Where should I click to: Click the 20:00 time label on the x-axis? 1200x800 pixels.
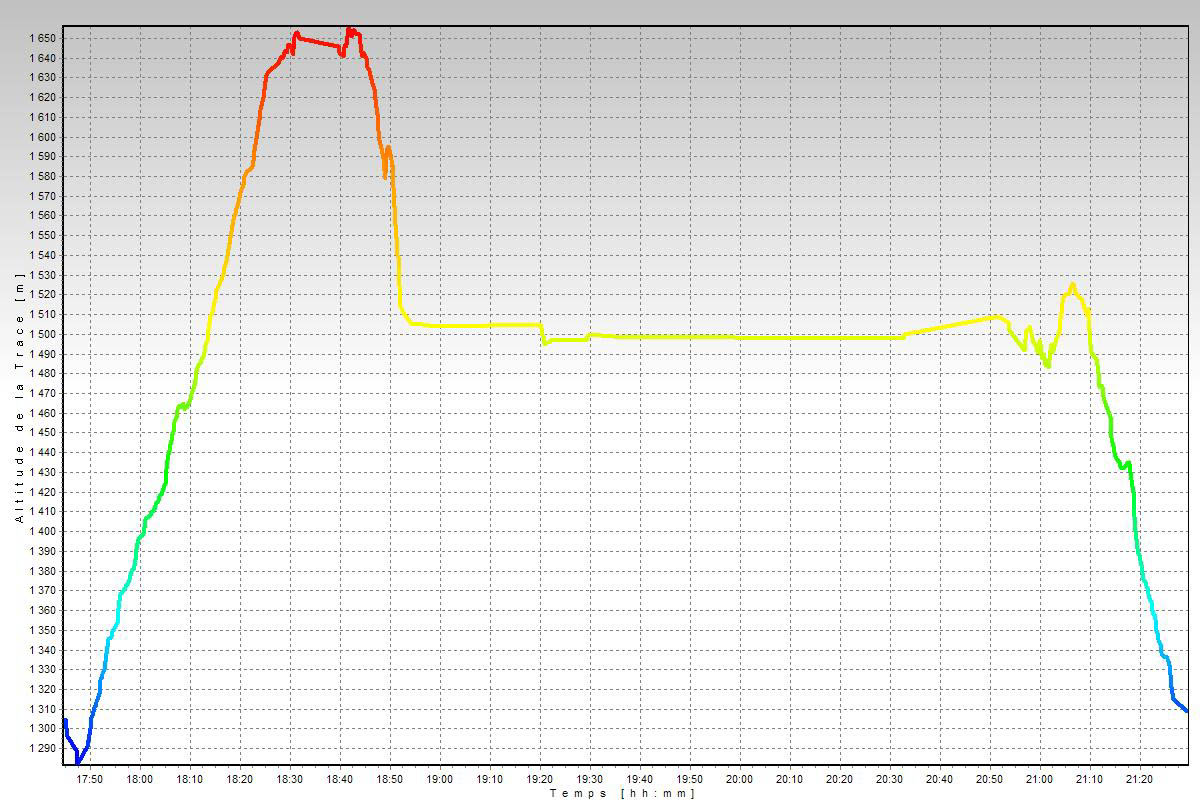740,779
